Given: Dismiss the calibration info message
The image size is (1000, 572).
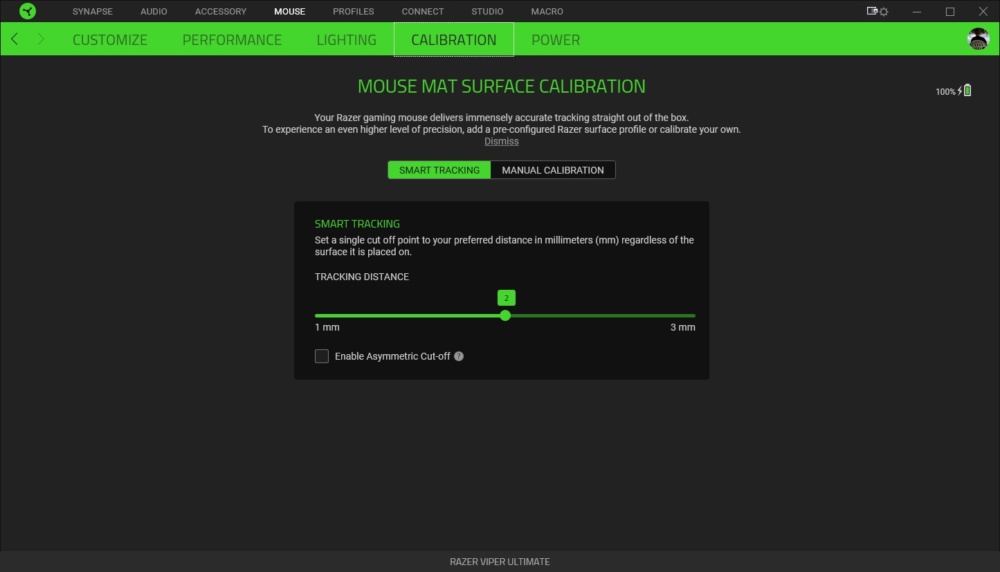Looking at the screenshot, I should [501, 141].
